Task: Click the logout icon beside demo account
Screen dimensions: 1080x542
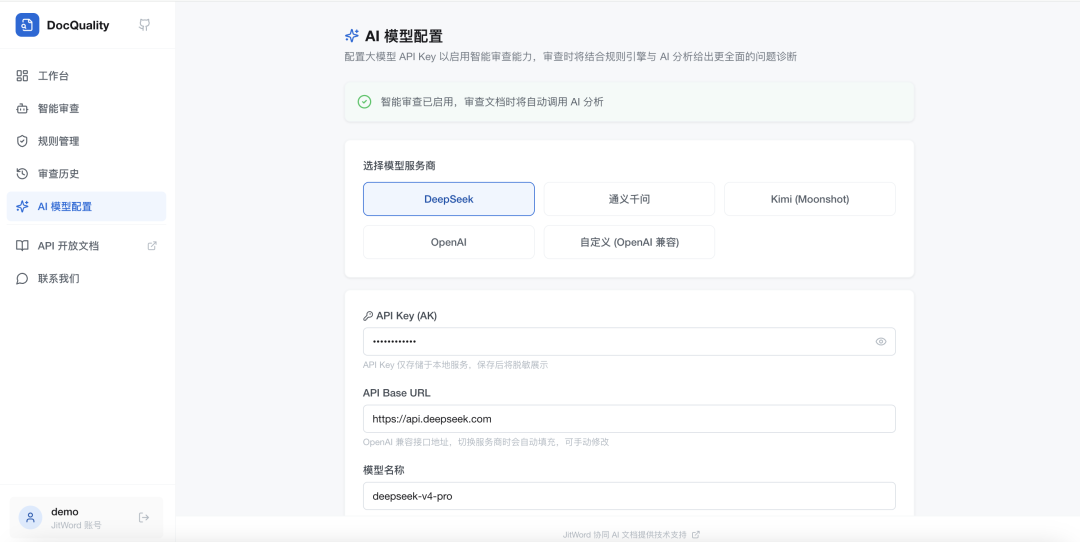Action: pos(144,518)
